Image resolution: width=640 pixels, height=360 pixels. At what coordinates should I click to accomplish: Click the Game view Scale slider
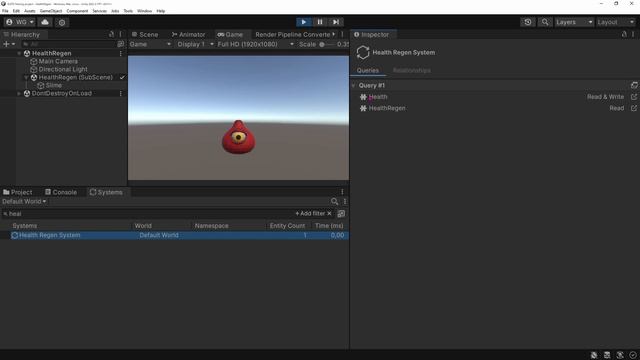point(327,44)
